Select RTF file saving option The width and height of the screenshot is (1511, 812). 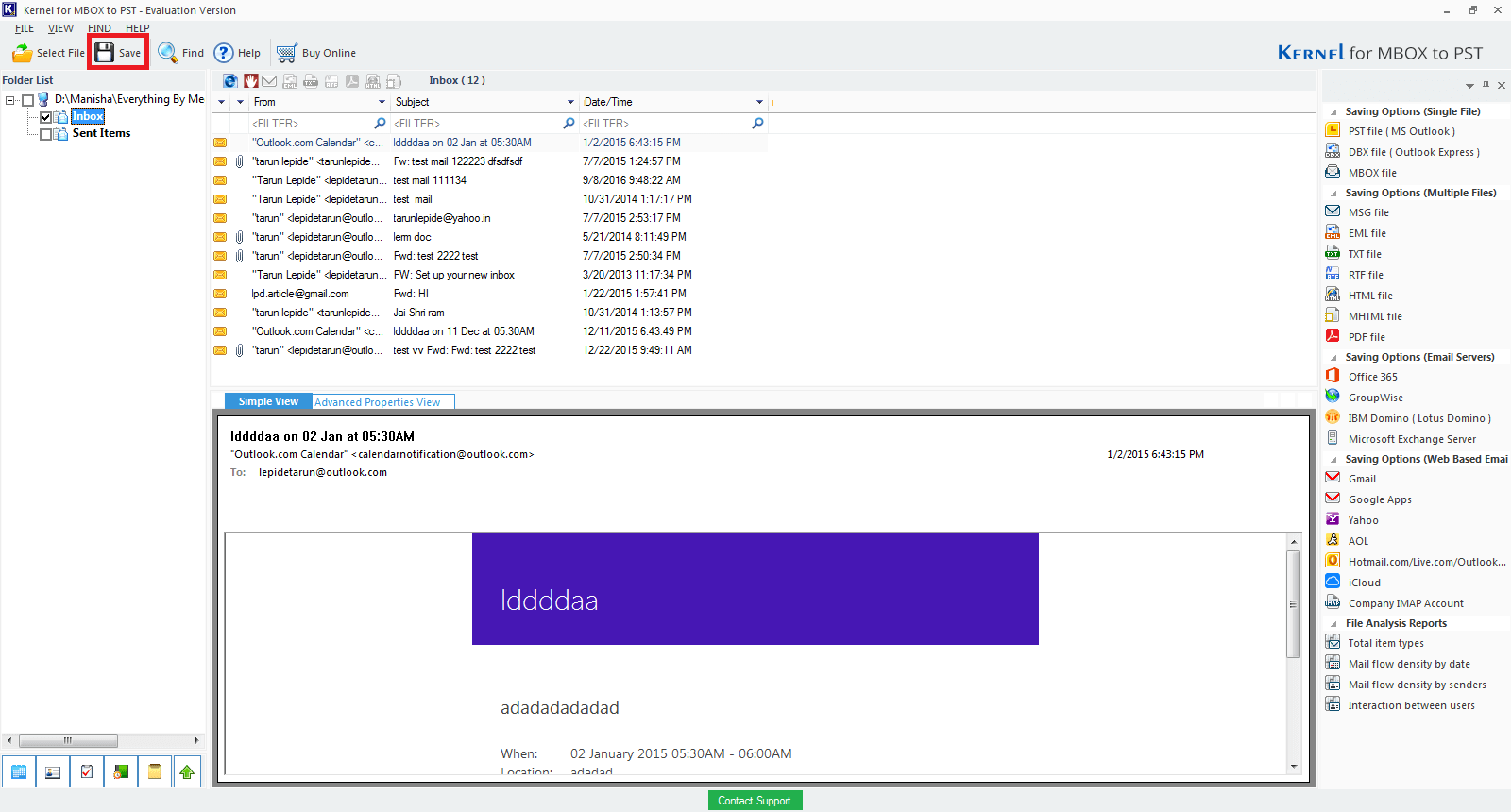click(1354, 275)
